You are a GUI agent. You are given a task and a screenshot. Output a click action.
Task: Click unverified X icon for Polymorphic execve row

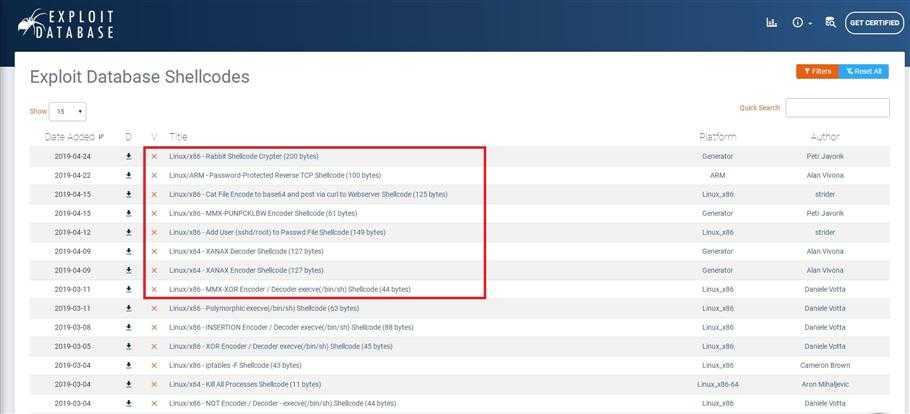point(154,308)
